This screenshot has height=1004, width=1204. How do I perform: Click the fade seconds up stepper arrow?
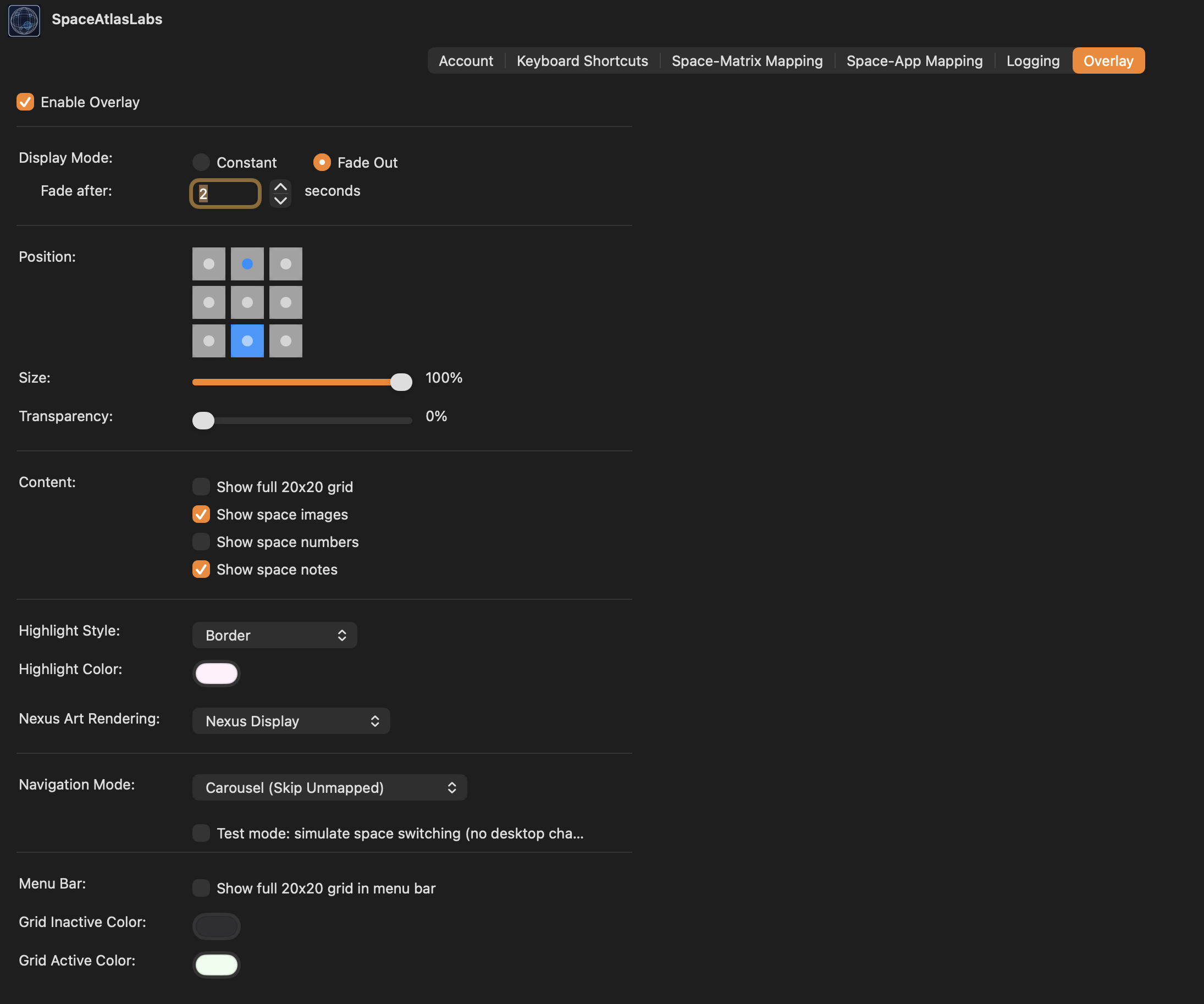pyautogui.click(x=280, y=186)
